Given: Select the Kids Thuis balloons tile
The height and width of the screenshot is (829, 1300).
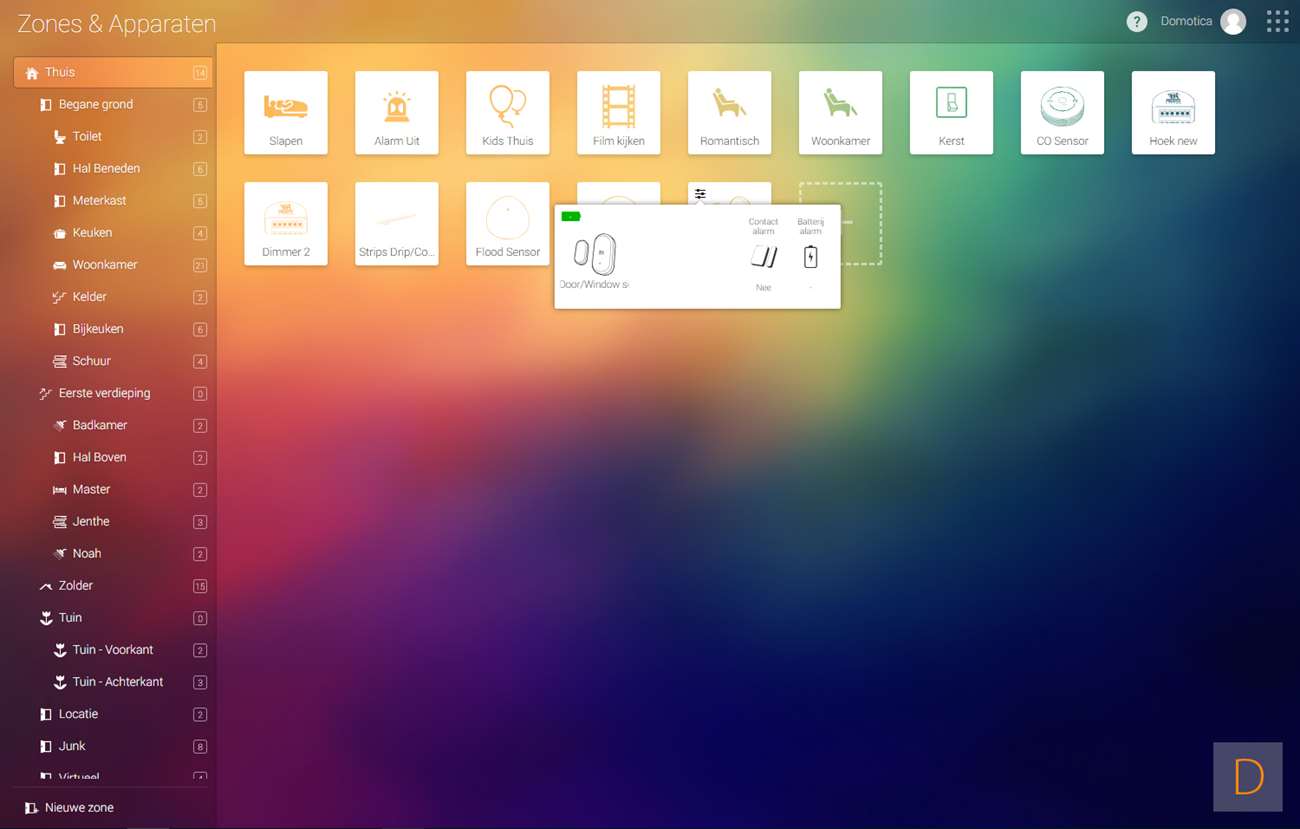Looking at the screenshot, I should point(508,112).
